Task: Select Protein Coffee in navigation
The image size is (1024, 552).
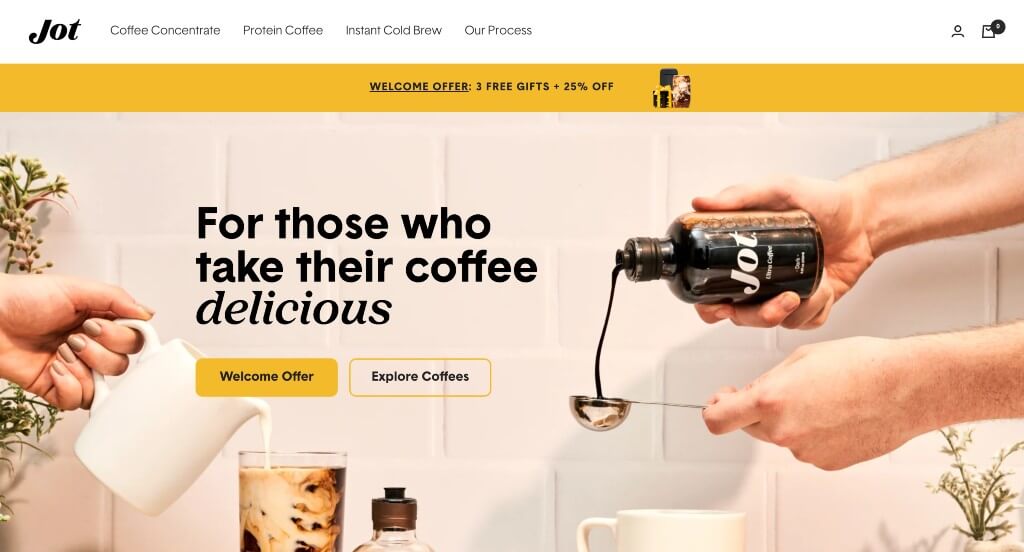Action: click(283, 31)
